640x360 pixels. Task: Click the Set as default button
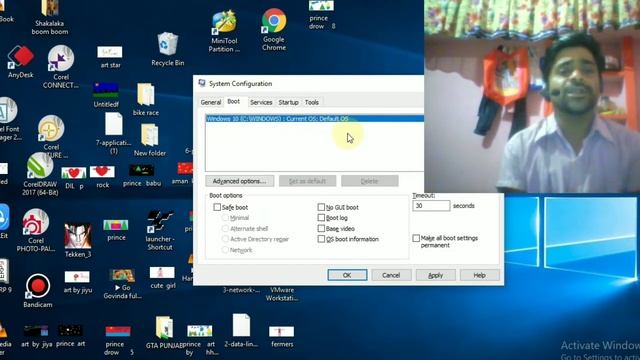click(307, 181)
